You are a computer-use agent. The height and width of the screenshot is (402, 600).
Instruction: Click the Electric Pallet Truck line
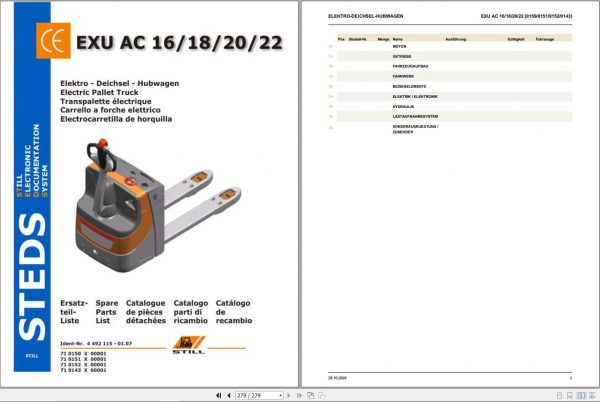tap(99, 92)
